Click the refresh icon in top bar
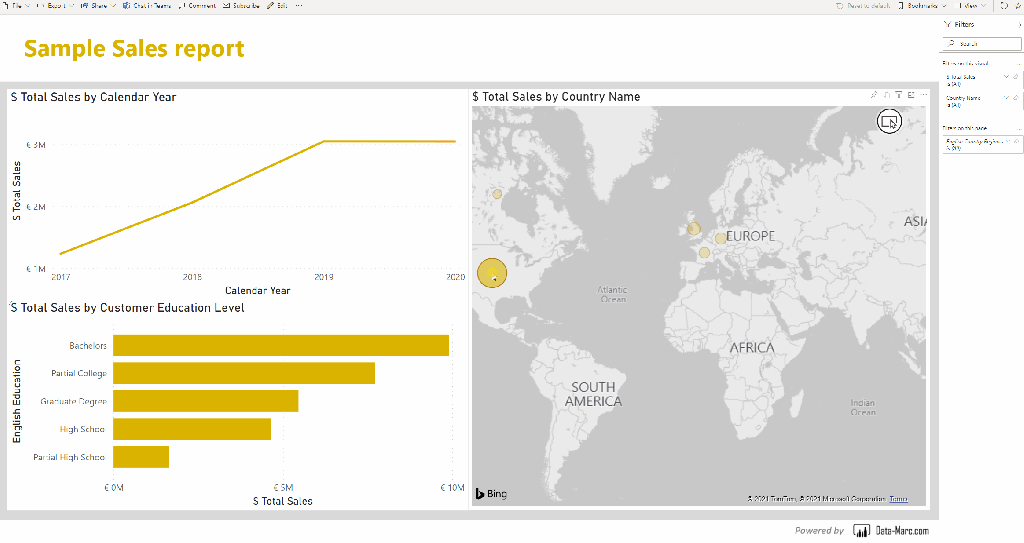Screen dimensions: 1024x543 point(1003,6)
